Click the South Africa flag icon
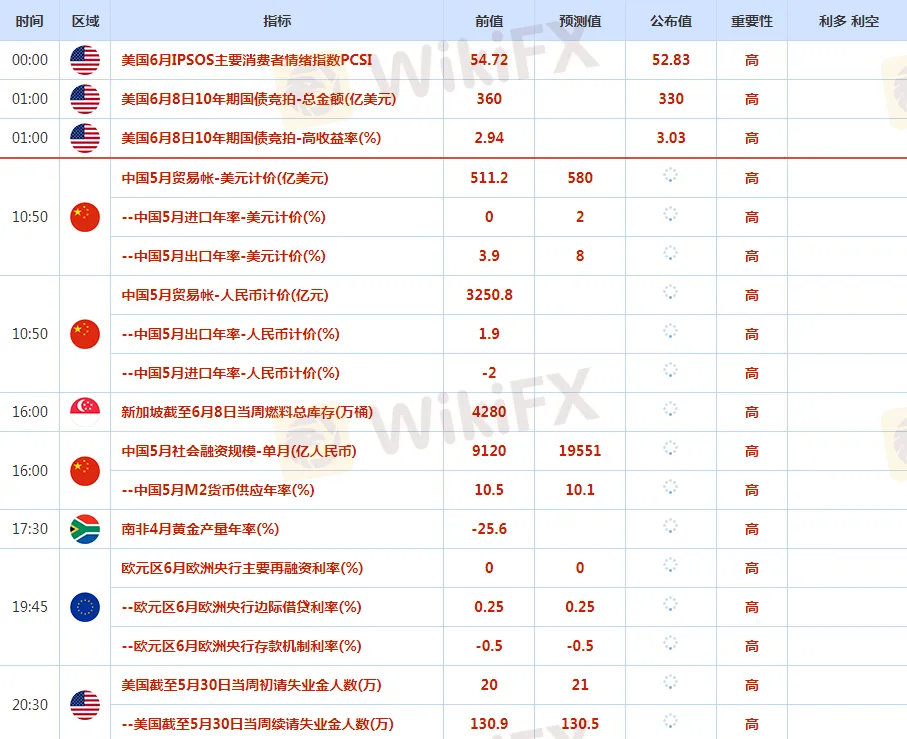907x739 pixels. tap(85, 529)
